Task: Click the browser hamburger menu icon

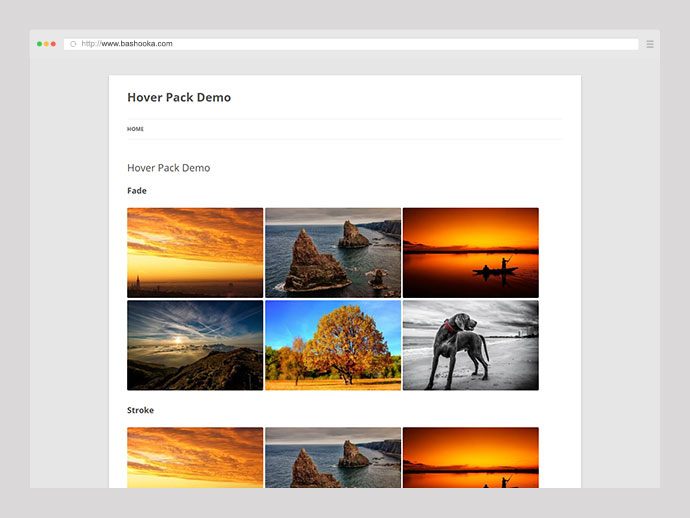Action: pyautogui.click(x=650, y=44)
